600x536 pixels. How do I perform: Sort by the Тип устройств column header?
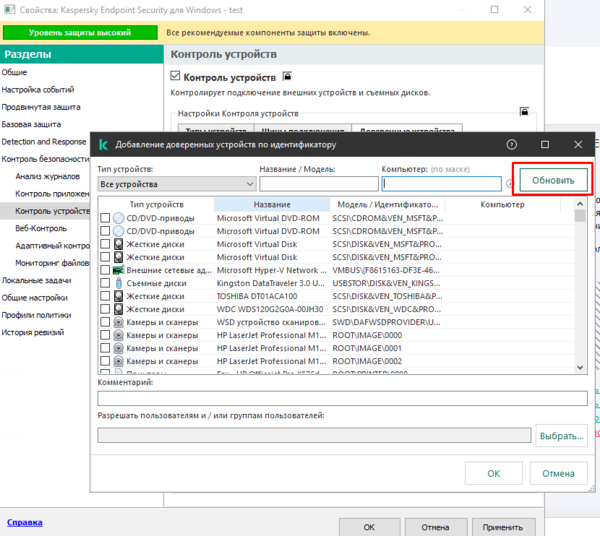[157, 204]
